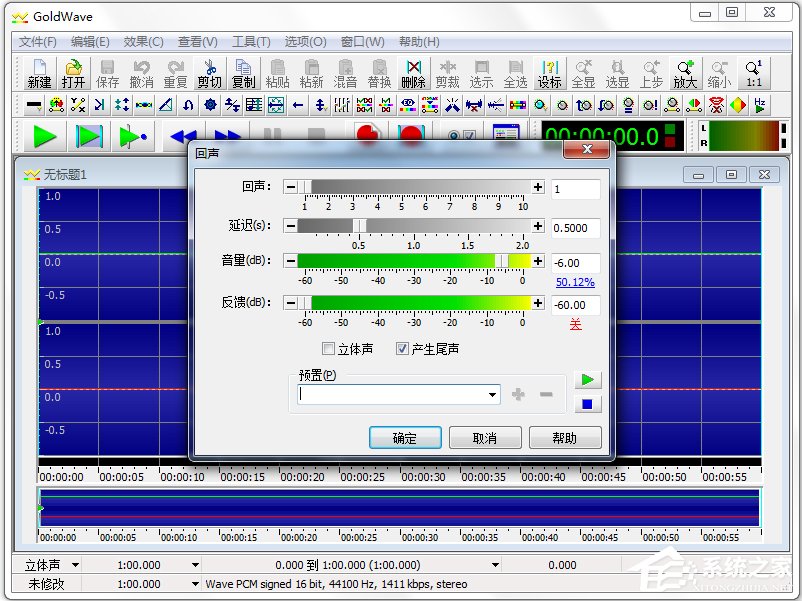Click the 1:1 zoom icon

pos(753,74)
